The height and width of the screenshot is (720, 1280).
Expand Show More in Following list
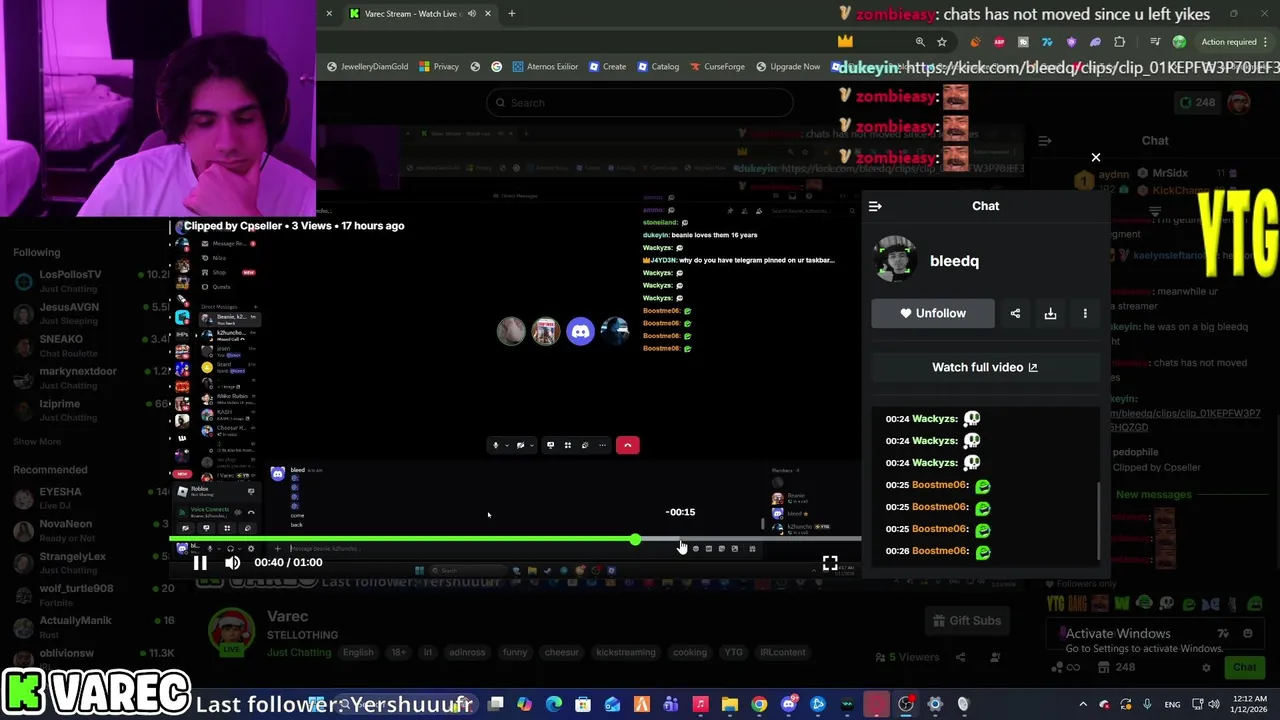(x=37, y=441)
